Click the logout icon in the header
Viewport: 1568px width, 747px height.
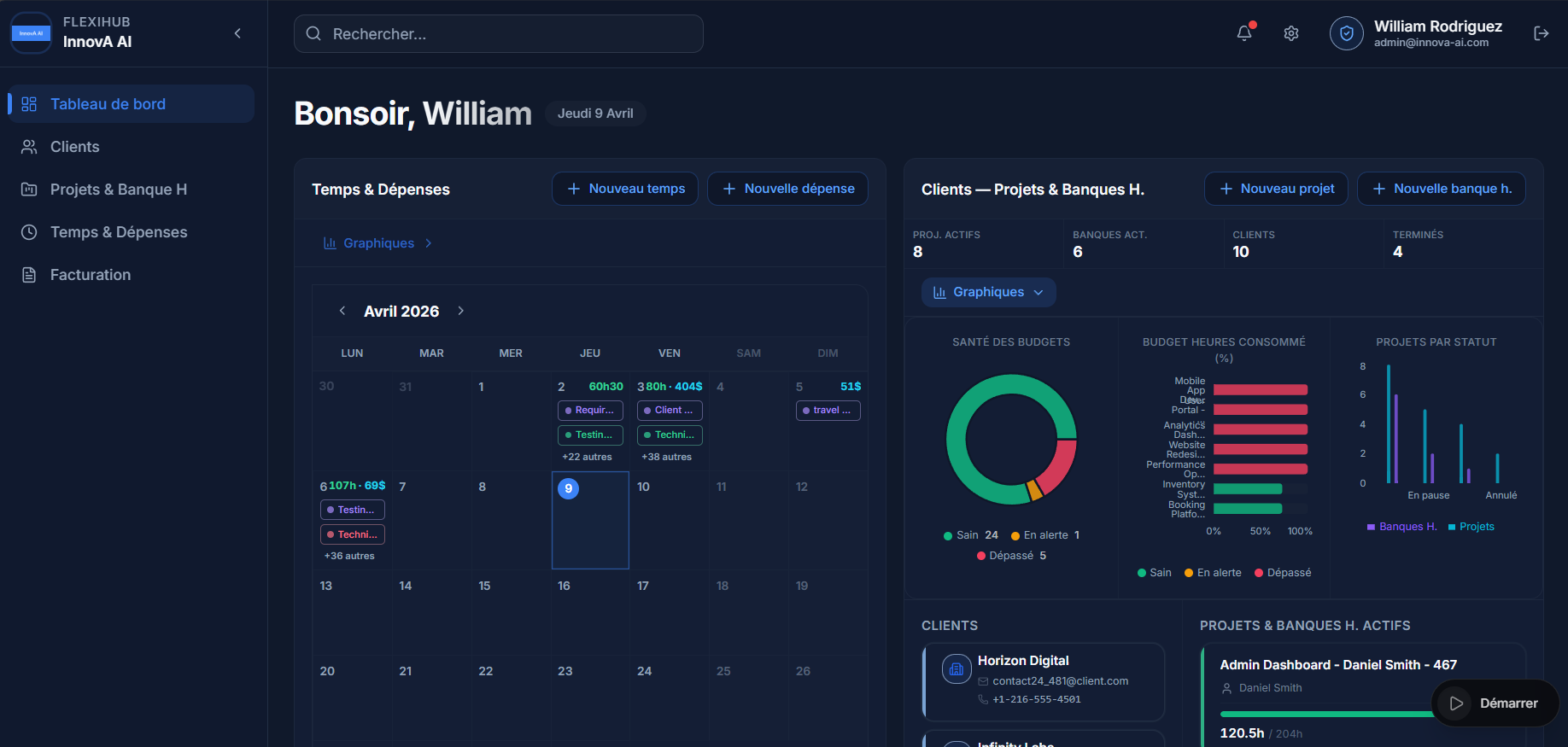tap(1541, 33)
